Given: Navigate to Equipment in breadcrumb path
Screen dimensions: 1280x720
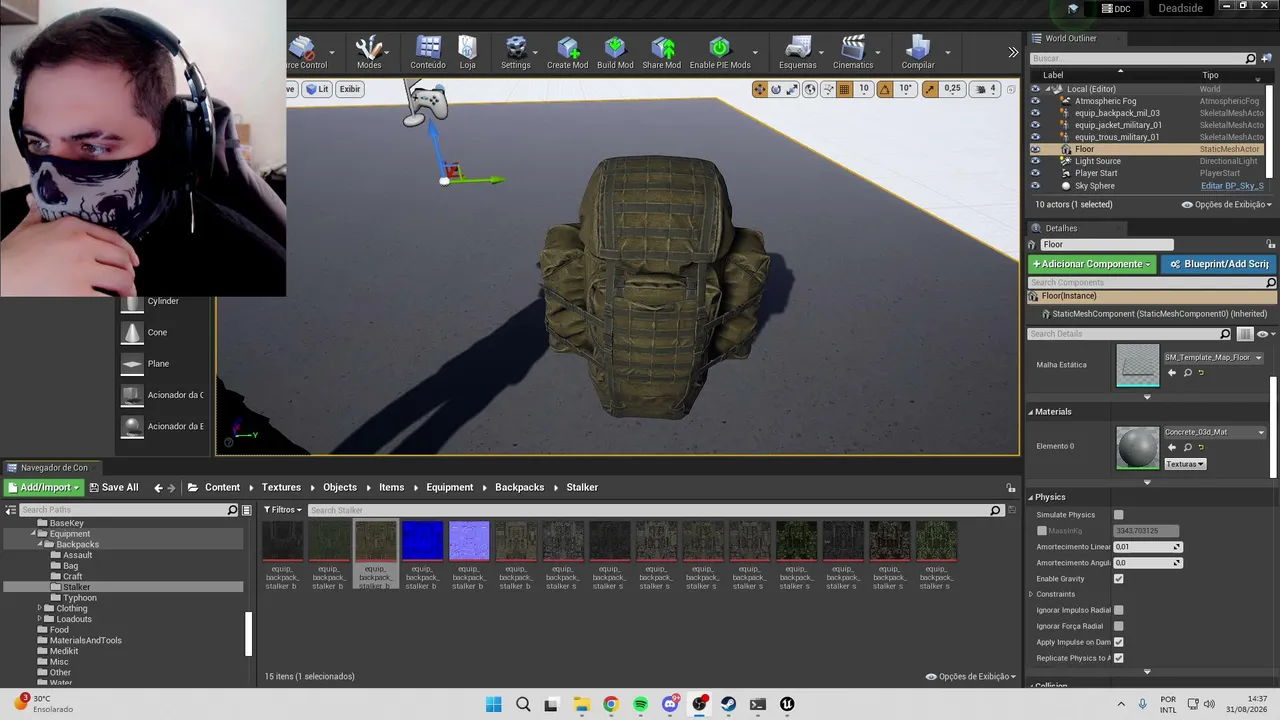Looking at the screenshot, I should coord(449,488).
